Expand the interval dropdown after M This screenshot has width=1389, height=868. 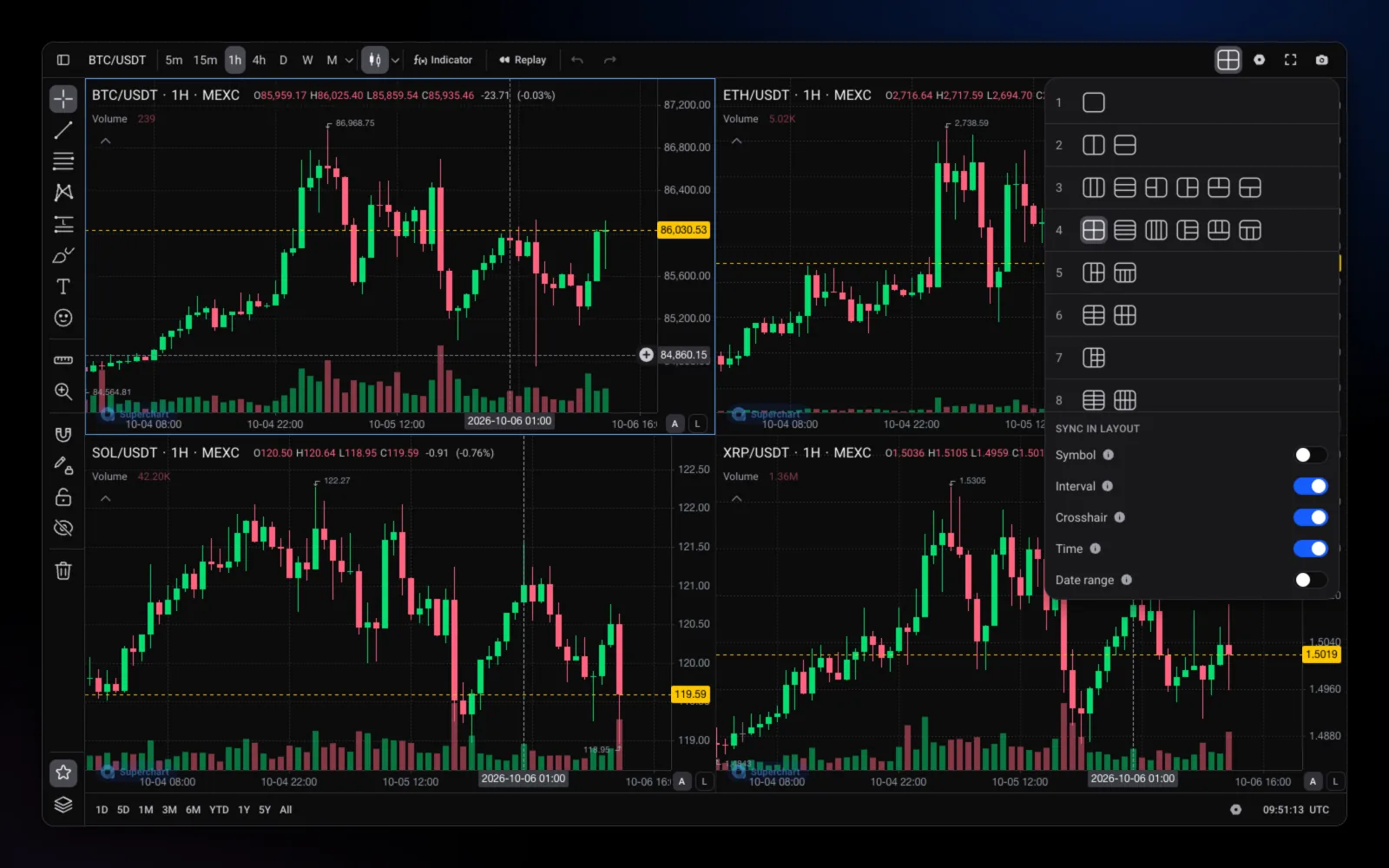pyautogui.click(x=349, y=60)
